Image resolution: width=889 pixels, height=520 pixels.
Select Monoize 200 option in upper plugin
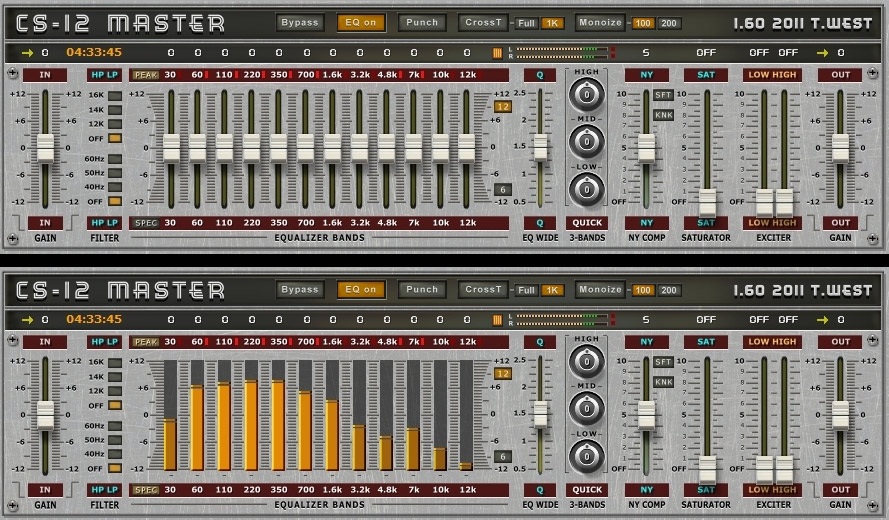[668, 23]
